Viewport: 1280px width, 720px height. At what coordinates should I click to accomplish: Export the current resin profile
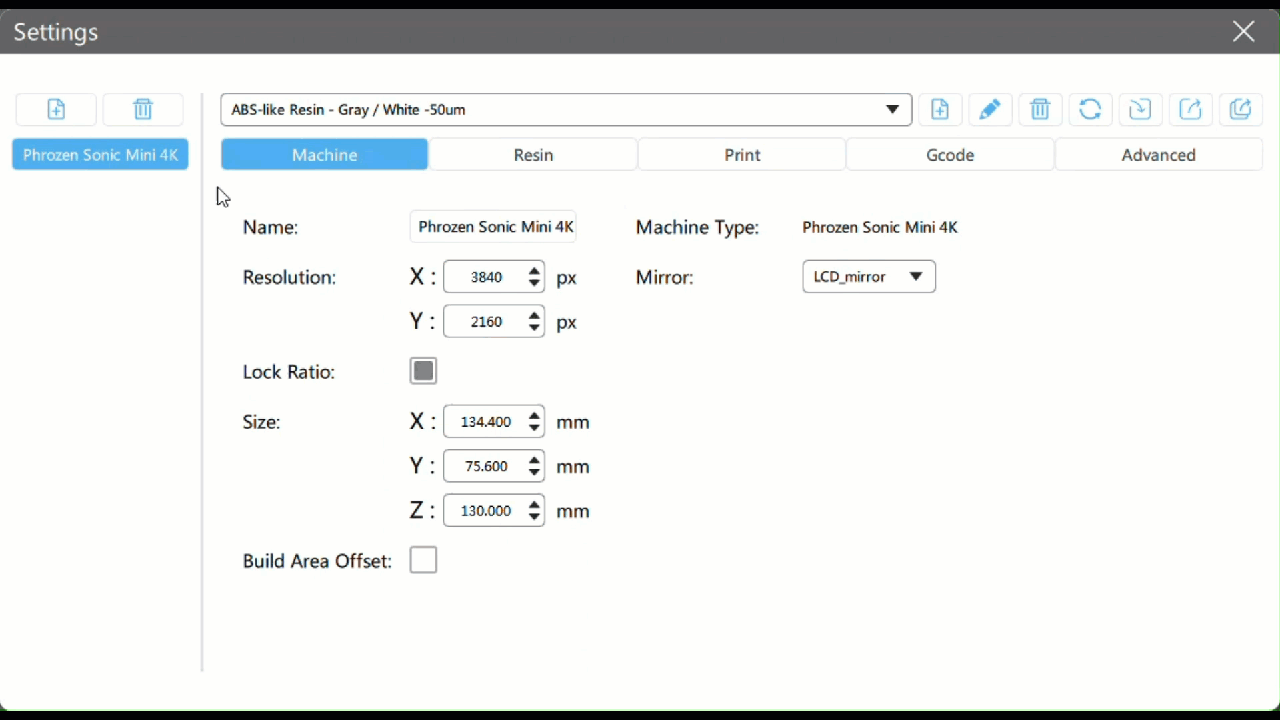[x=1191, y=109]
